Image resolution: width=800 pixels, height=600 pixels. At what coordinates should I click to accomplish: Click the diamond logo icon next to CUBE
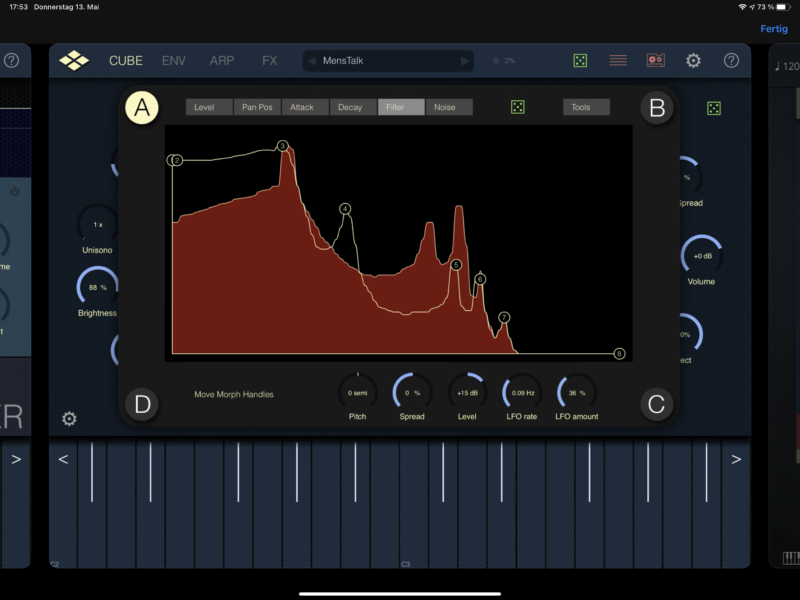[x=72, y=60]
